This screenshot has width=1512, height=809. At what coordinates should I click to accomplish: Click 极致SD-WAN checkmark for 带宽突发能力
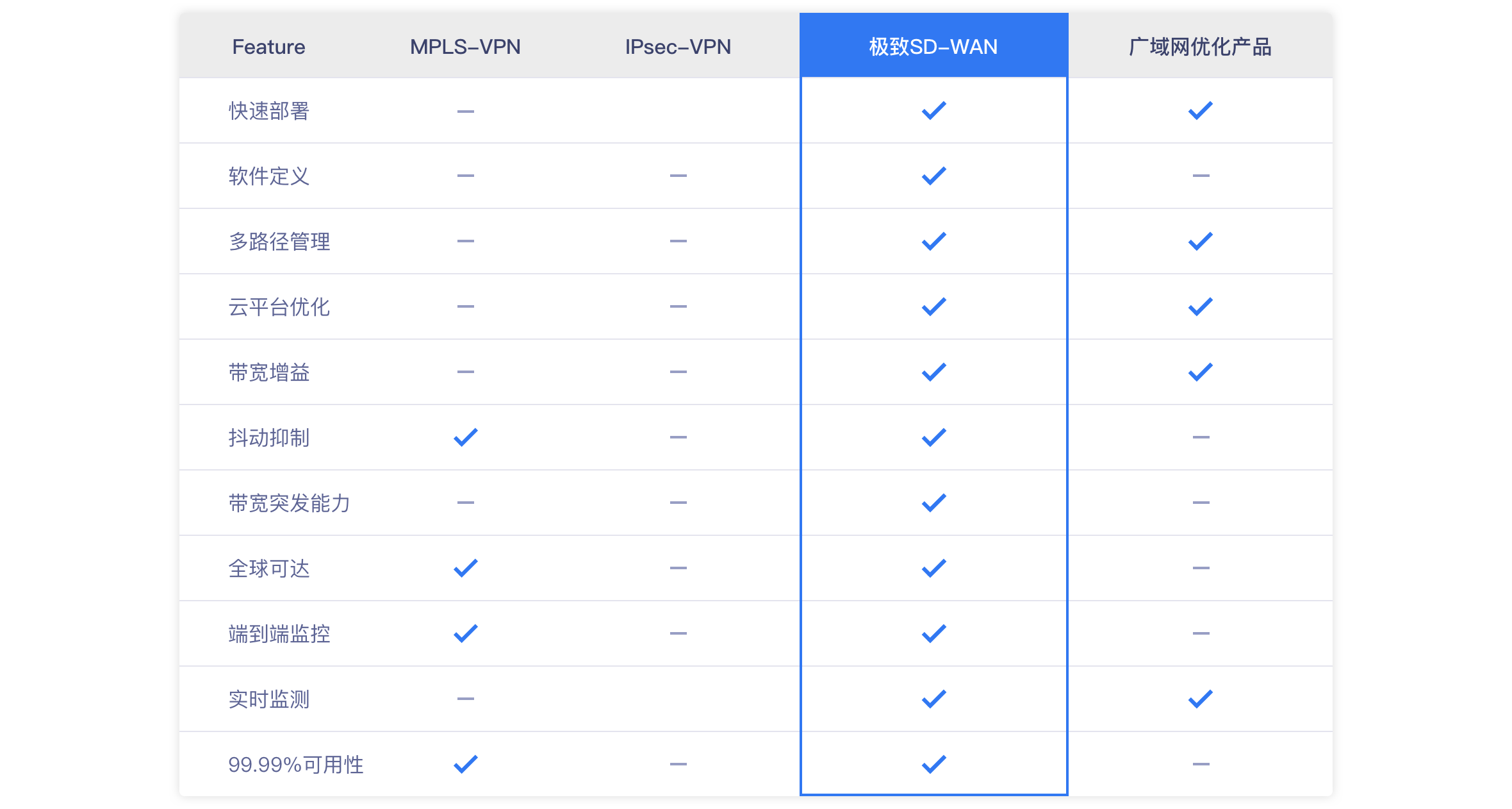pos(933,503)
